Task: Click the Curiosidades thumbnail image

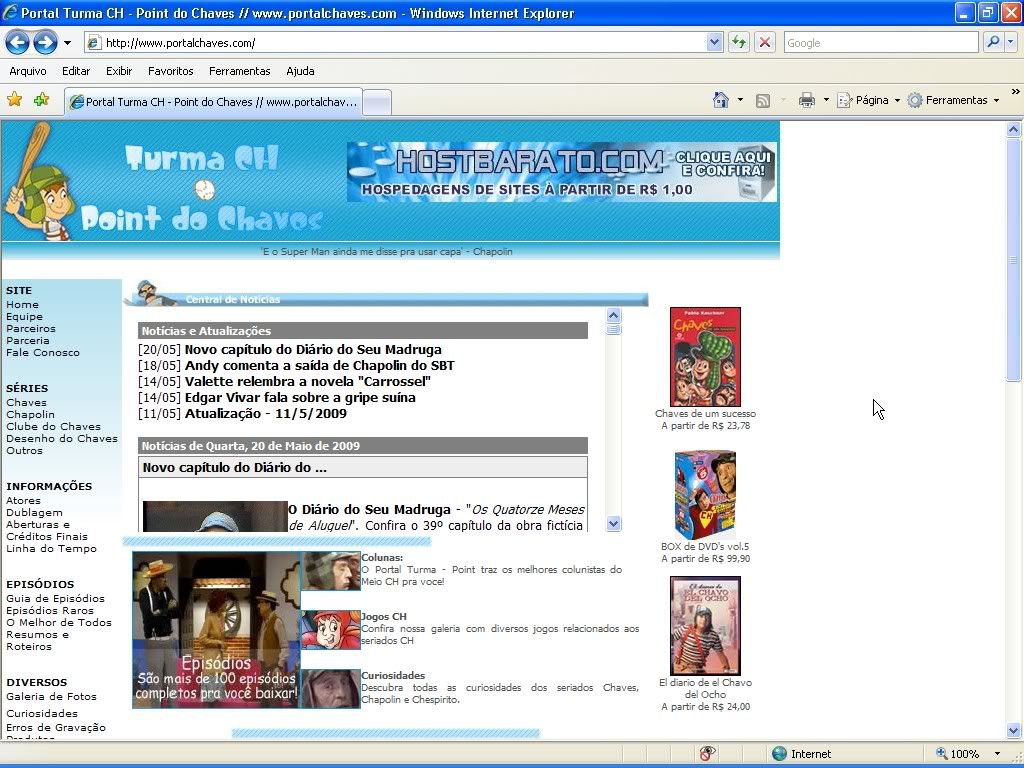Action: pos(331,689)
